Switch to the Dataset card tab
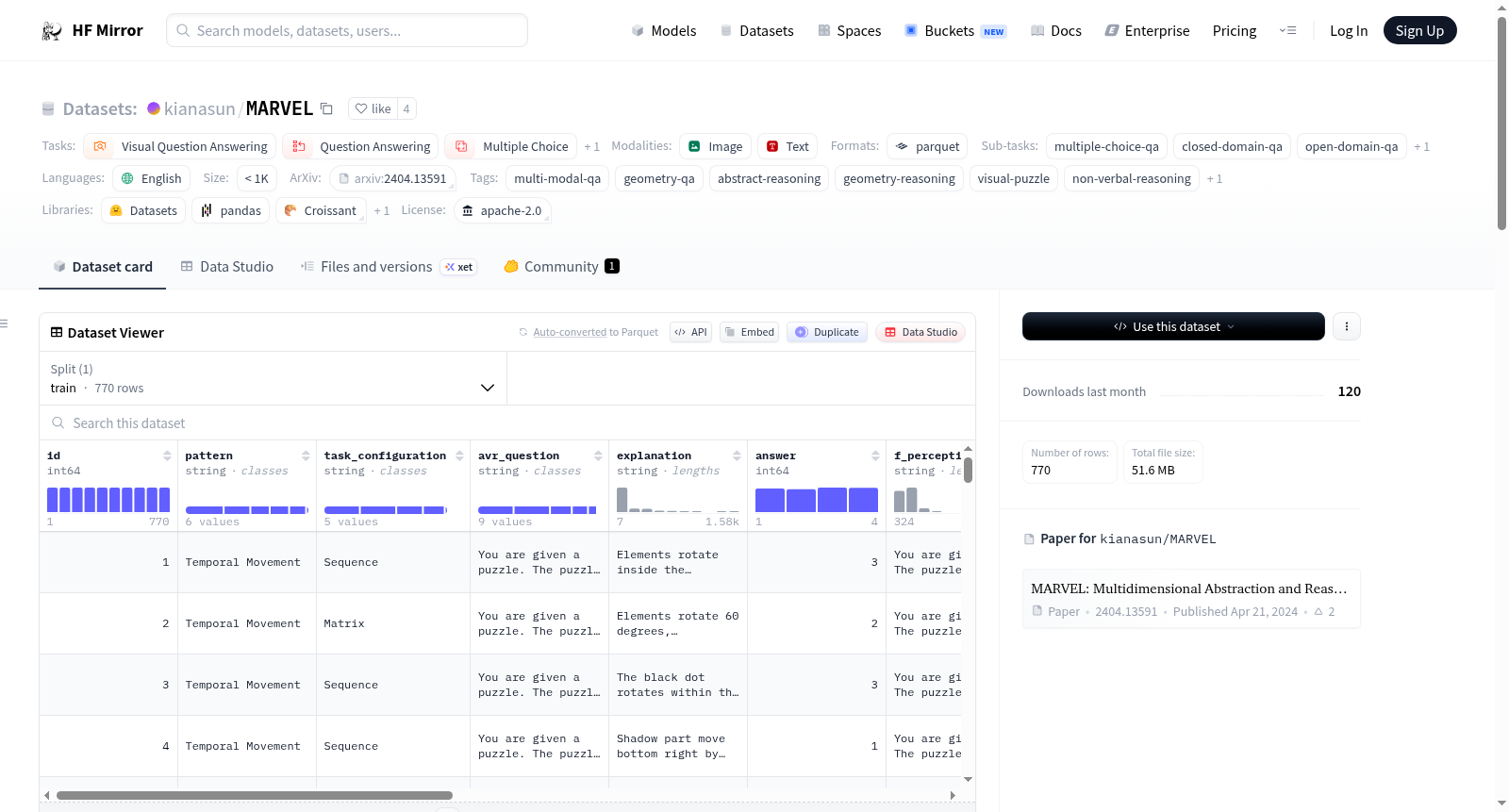Image resolution: width=1509 pixels, height=812 pixels. [x=103, y=267]
